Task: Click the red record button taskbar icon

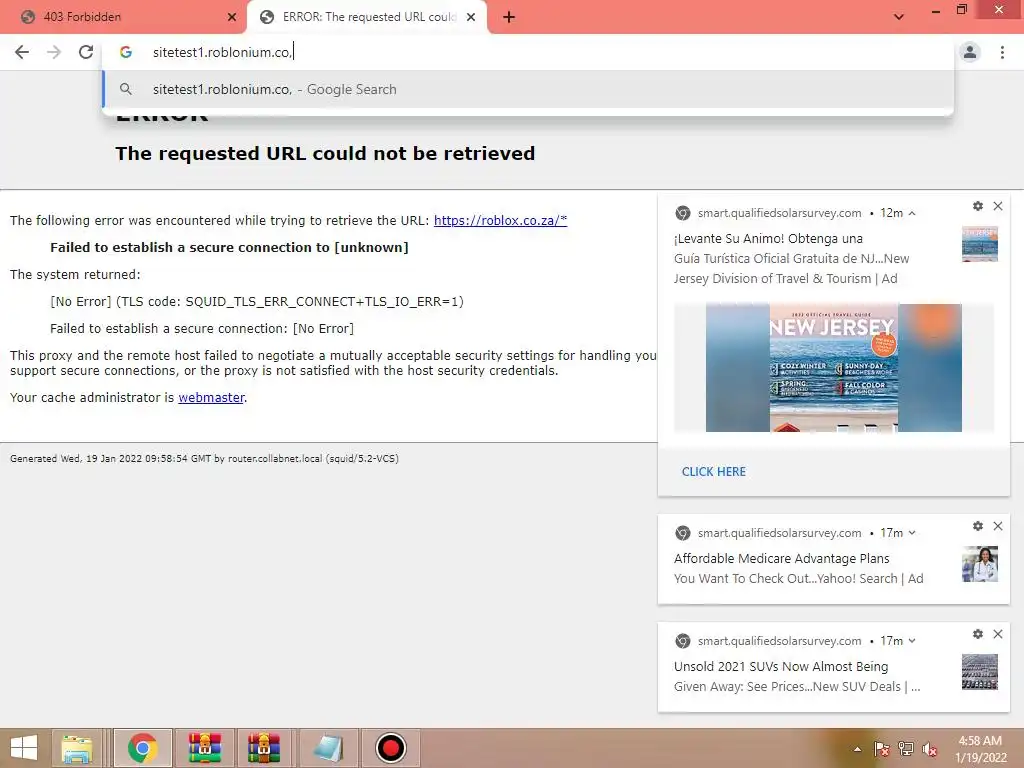Action: [391, 748]
